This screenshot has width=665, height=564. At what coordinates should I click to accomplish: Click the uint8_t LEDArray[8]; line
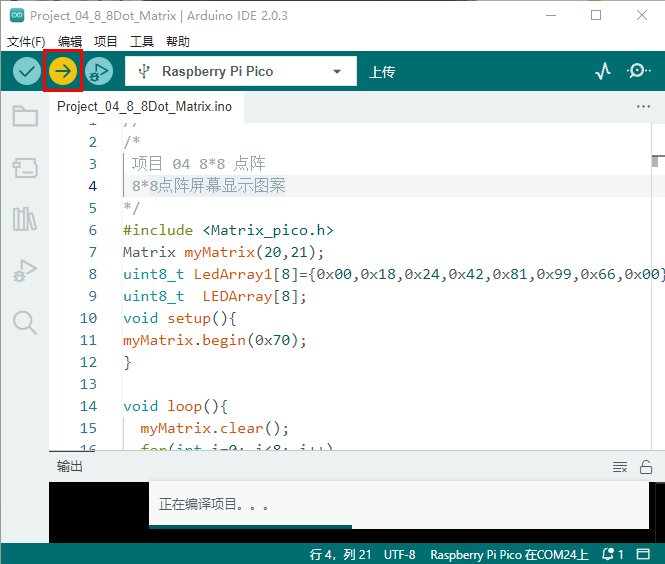pos(215,296)
